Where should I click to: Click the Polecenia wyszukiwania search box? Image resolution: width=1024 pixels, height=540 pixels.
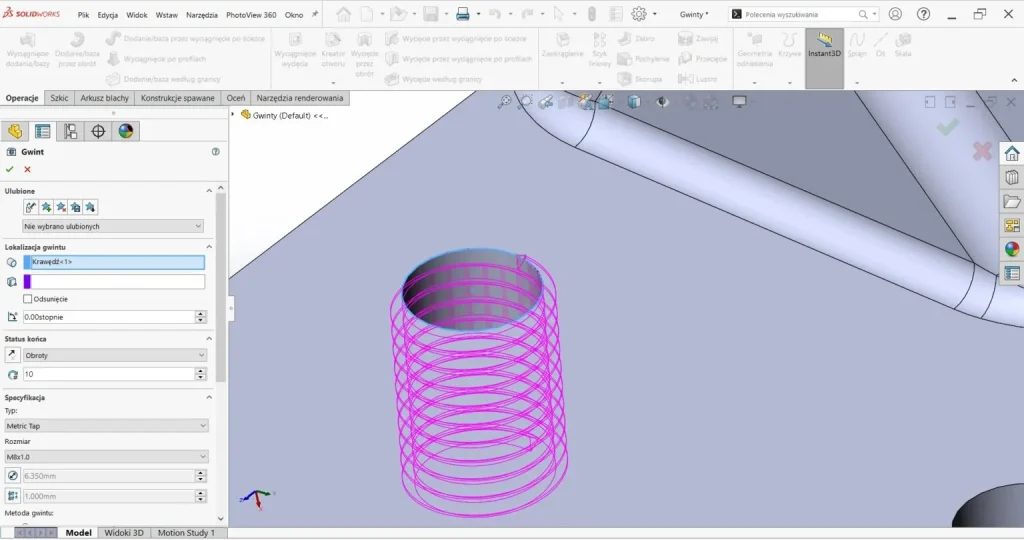(804, 14)
